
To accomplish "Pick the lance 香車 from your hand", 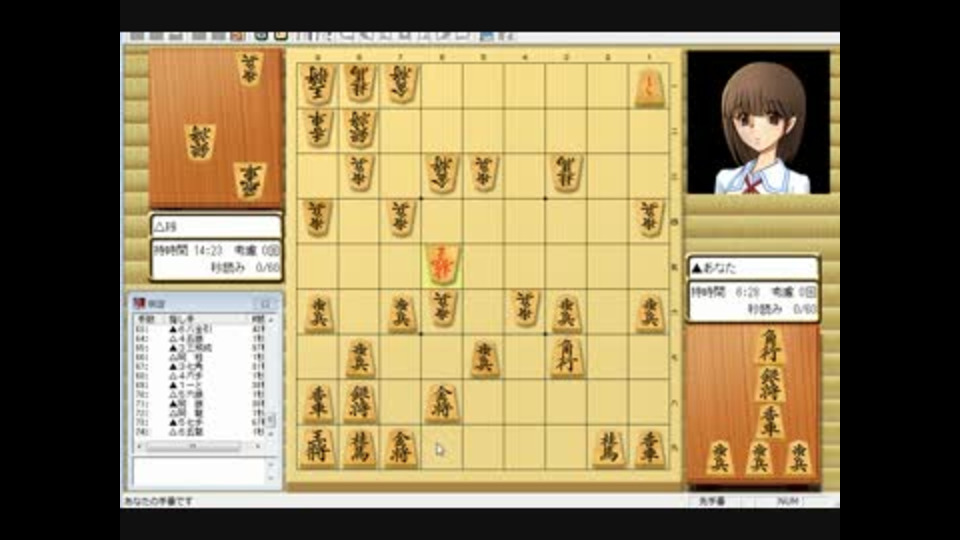I will click(x=770, y=421).
